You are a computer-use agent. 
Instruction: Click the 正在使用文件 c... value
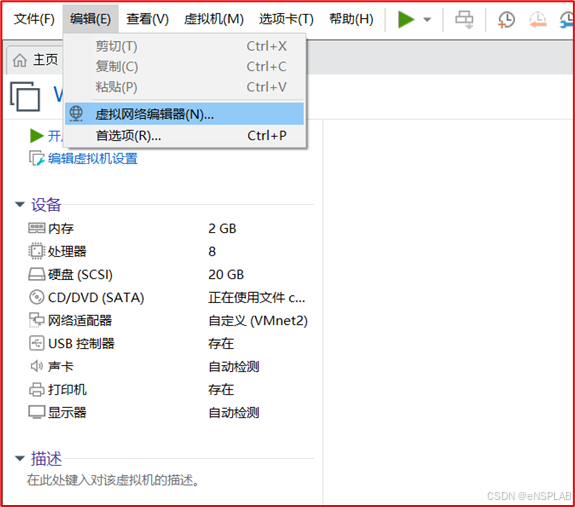point(257,297)
